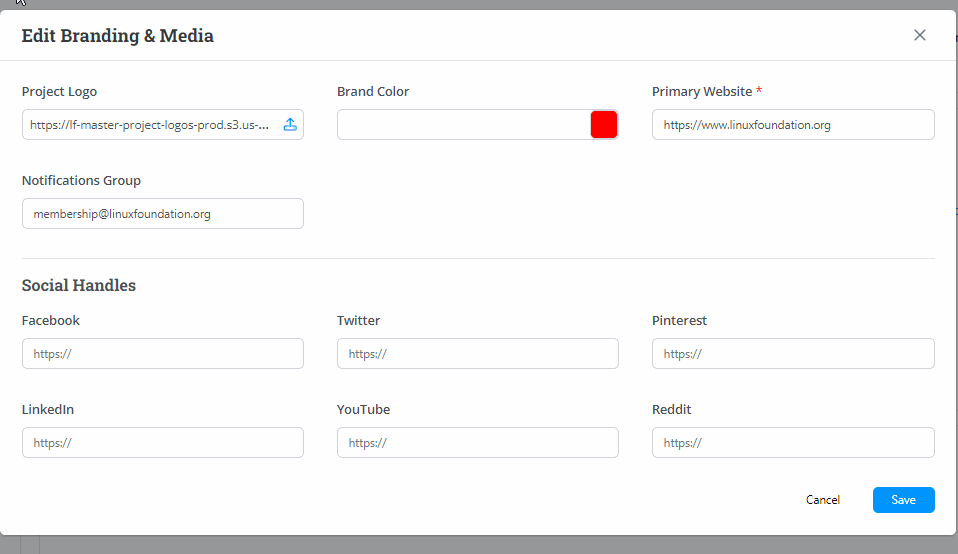Click the Pinterest URL field
The image size is (958, 554).
pyautogui.click(x=792, y=354)
